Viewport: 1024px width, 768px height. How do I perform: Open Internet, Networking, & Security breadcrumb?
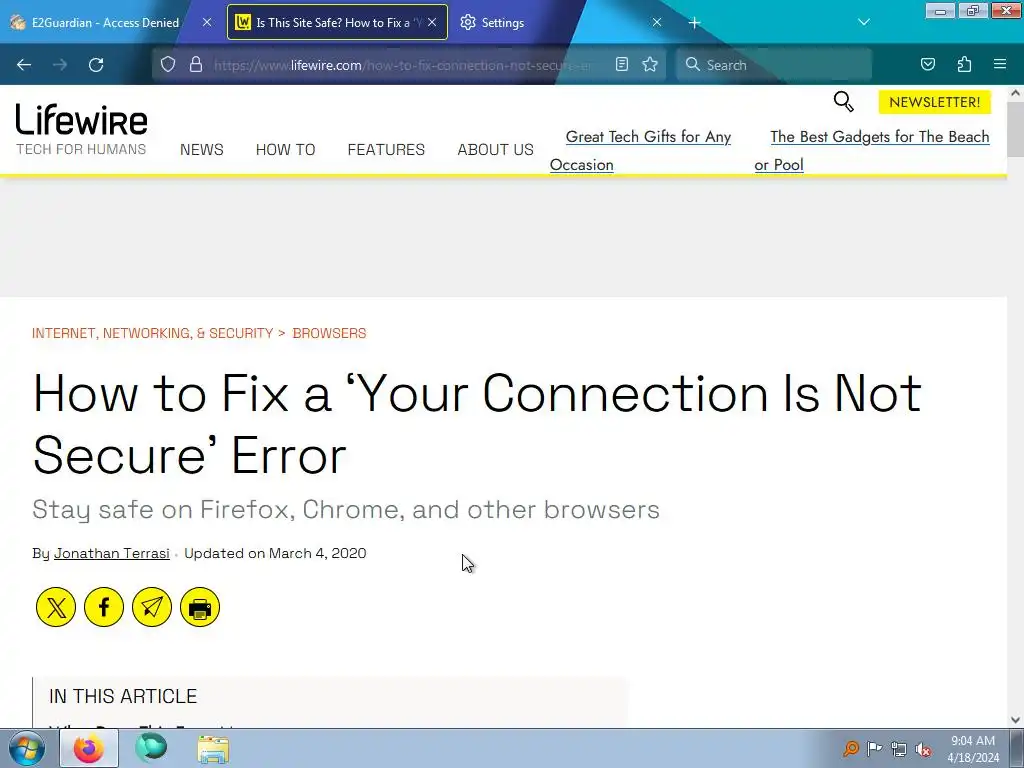click(x=153, y=333)
